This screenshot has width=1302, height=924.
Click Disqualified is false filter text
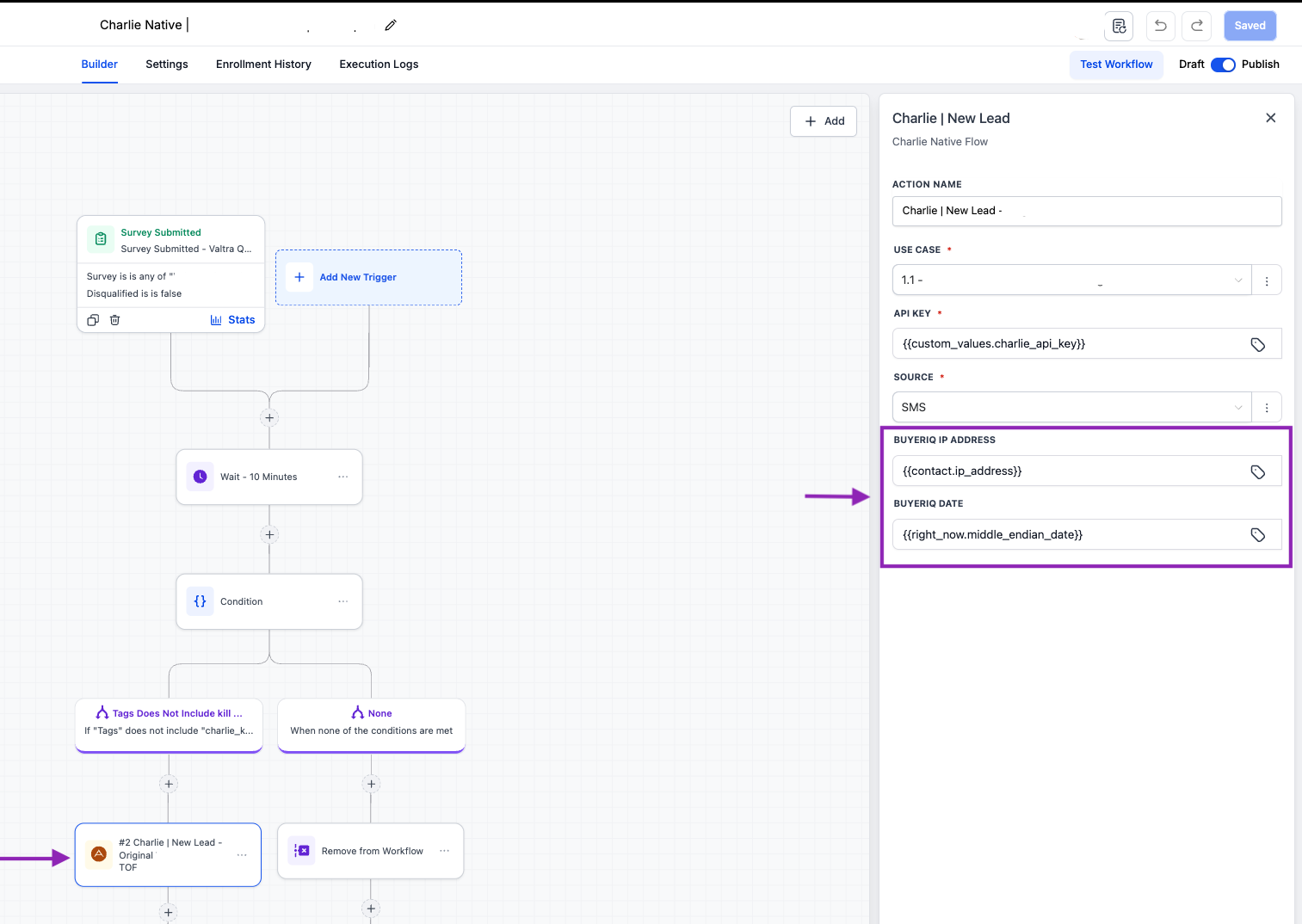click(134, 294)
